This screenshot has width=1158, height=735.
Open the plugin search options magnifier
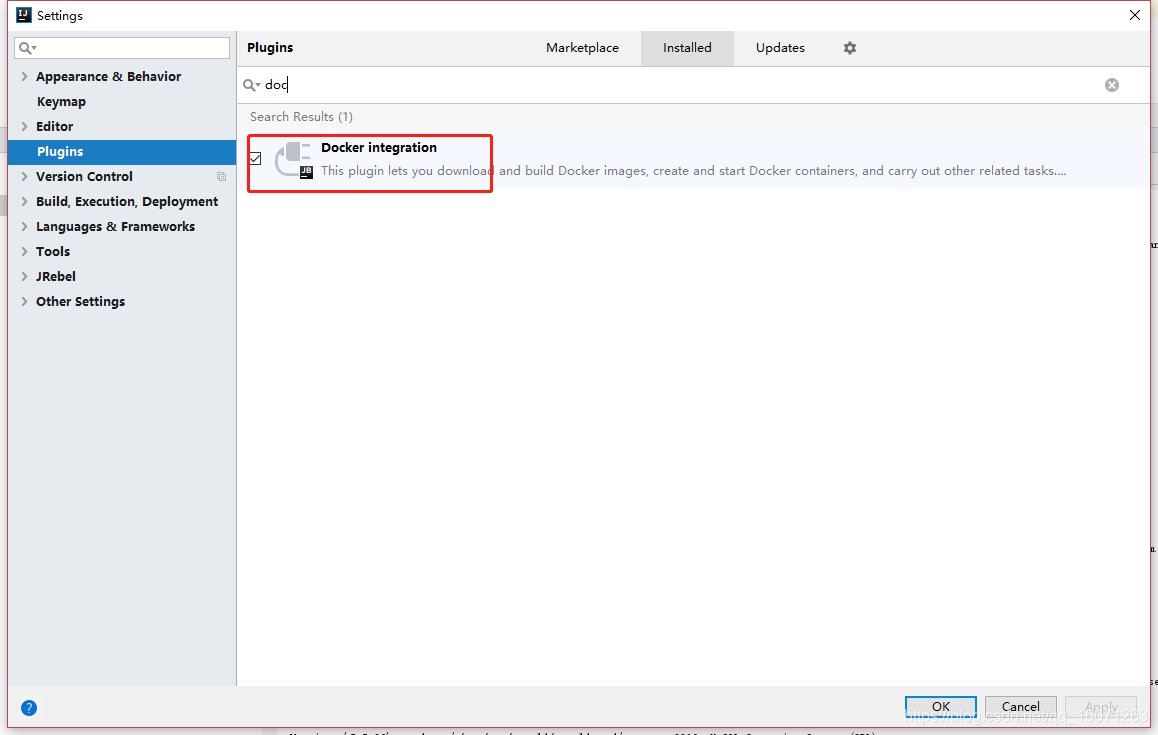pos(251,85)
